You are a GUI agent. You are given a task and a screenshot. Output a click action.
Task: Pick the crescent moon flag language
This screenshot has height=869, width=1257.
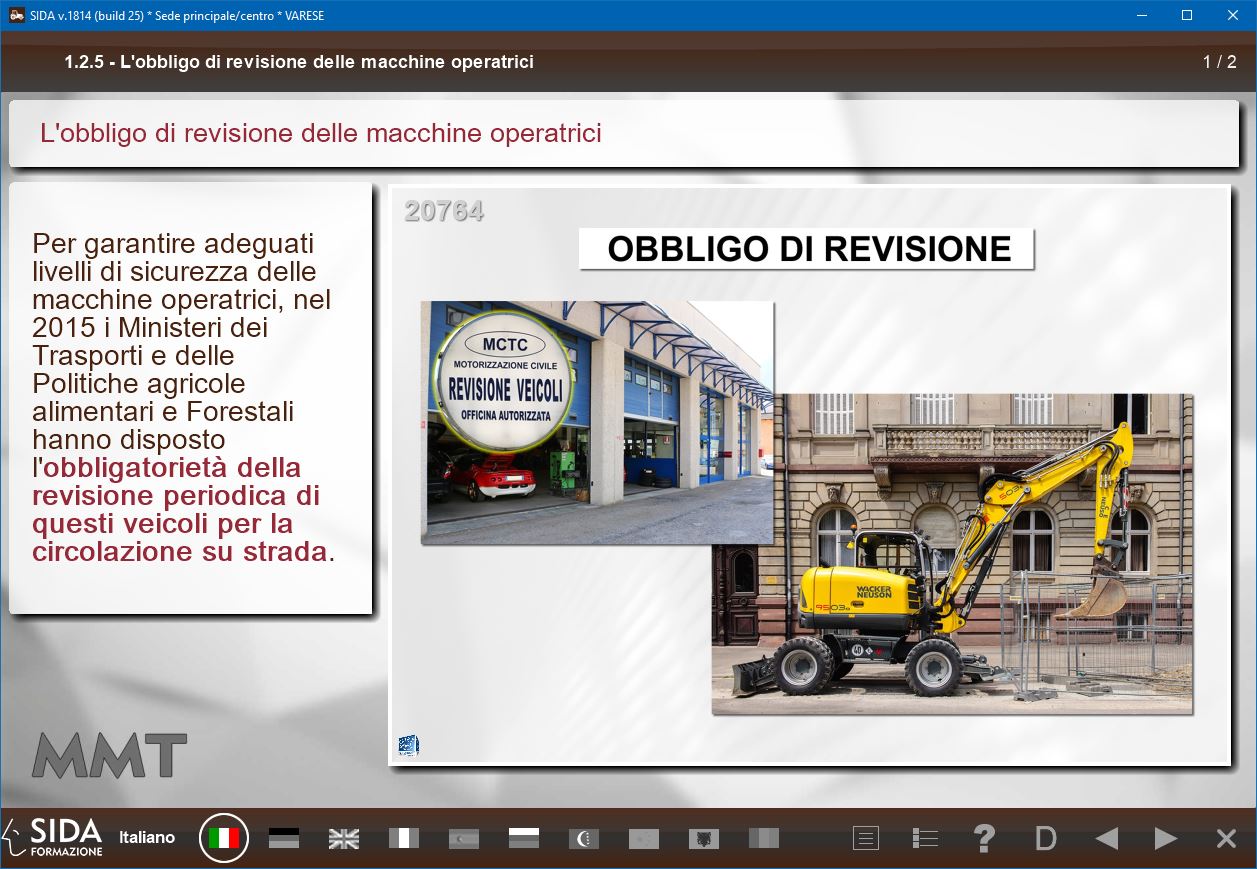click(584, 838)
